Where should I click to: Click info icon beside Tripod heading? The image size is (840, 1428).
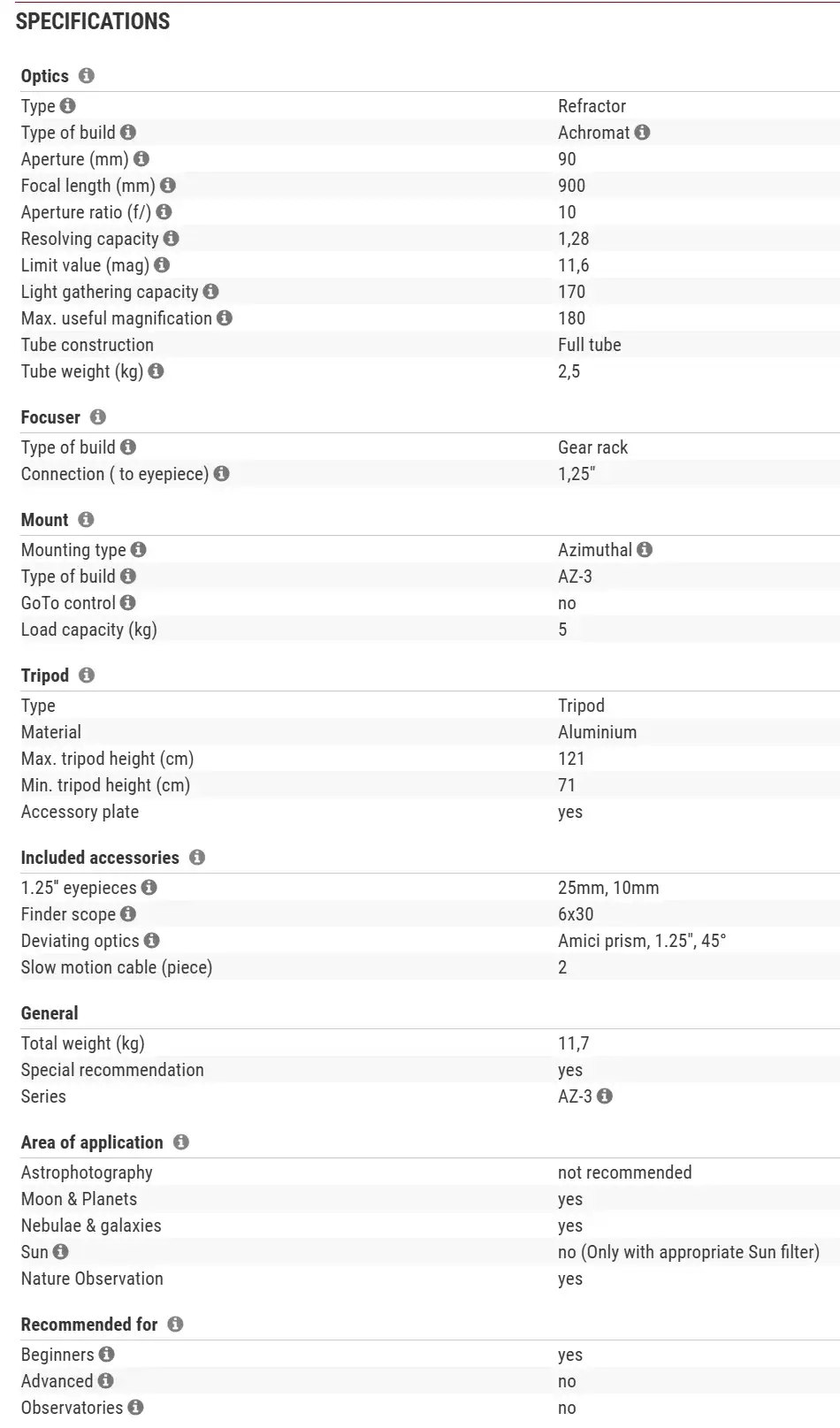pos(87,676)
